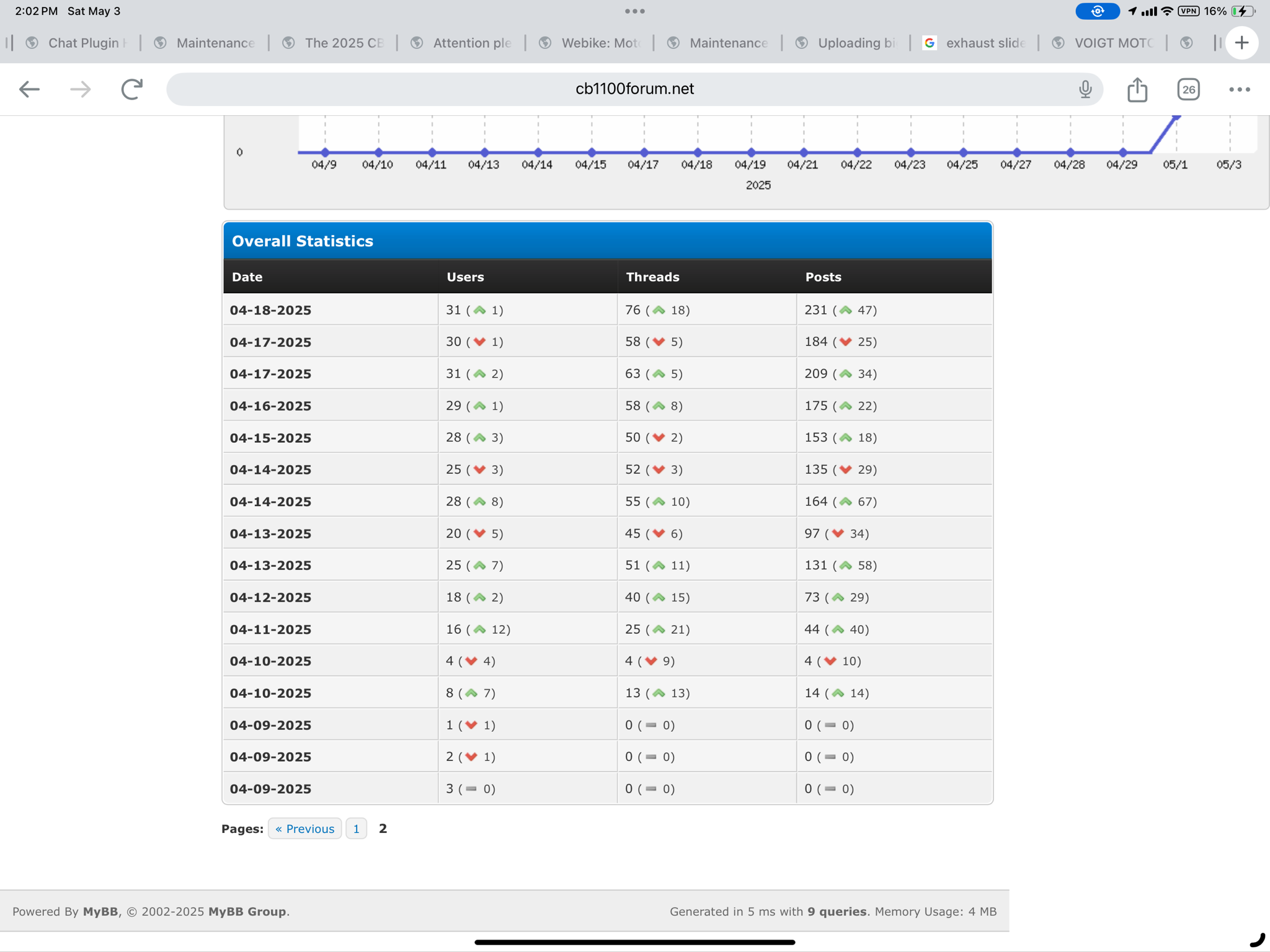Click the MyBB link in the footer

pos(100,912)
